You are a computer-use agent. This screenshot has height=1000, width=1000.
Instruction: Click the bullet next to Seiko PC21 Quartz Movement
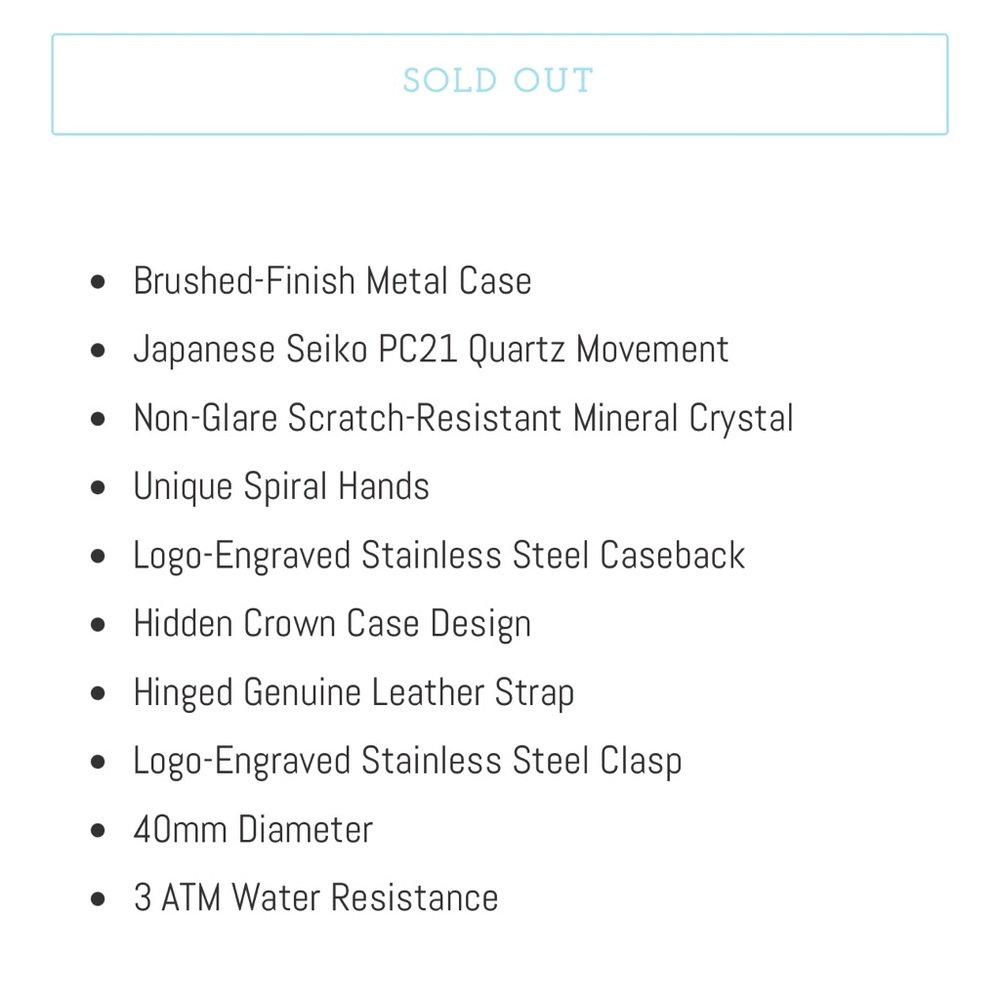[x=97, y=351]
